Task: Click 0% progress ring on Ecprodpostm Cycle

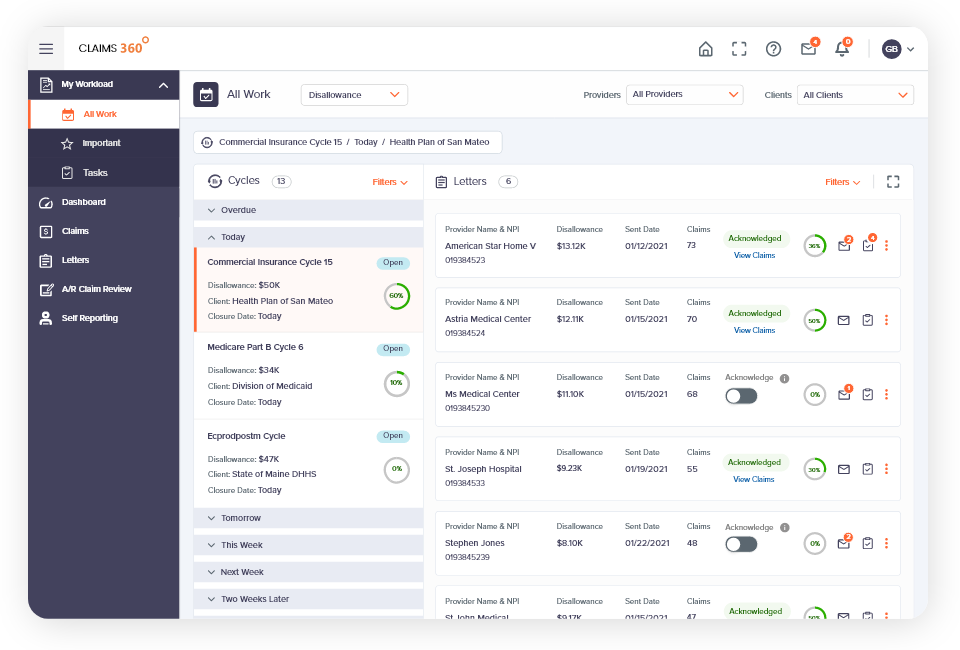Action: (x=397, y=469)
